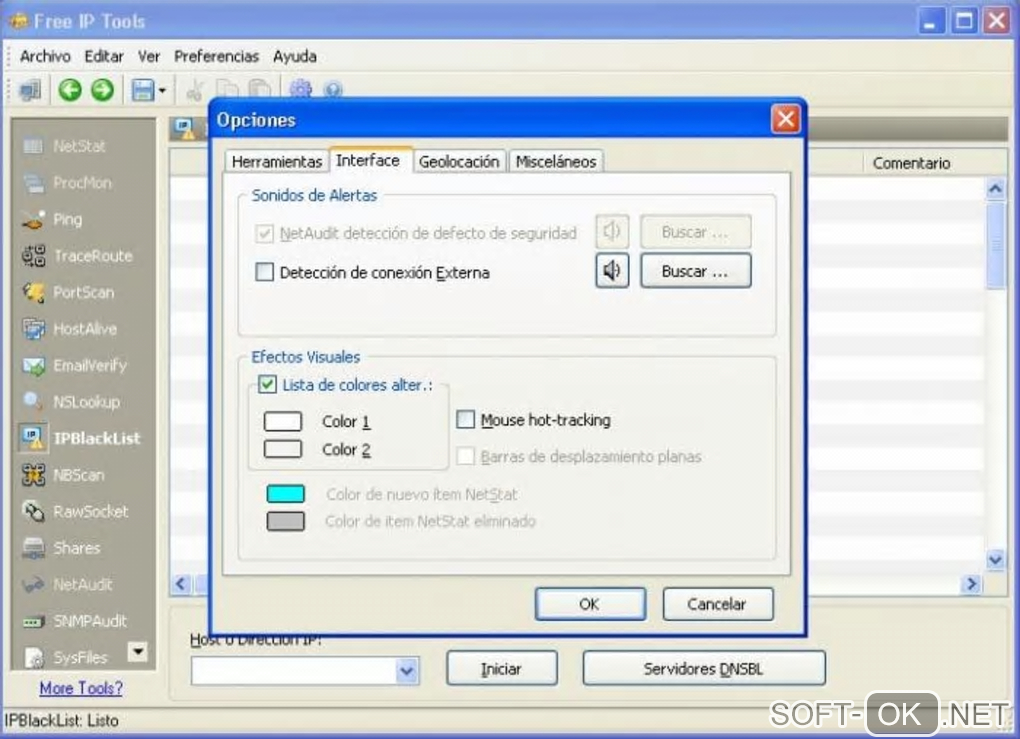
Task: Click the paste clipboard toolbar icon
Action: (261, 90)
